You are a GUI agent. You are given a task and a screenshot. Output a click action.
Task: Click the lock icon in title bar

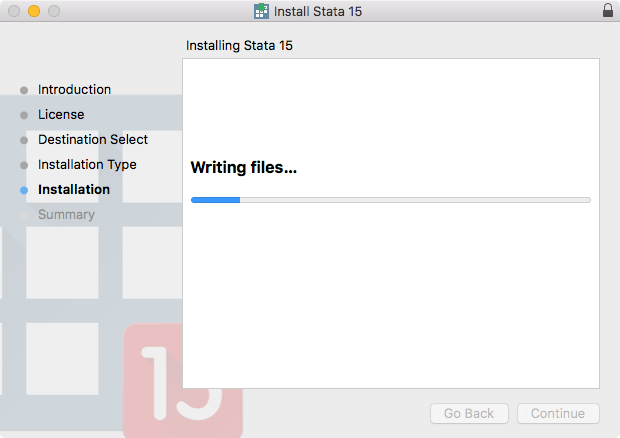pyautogui.click(x=608, y=10)
